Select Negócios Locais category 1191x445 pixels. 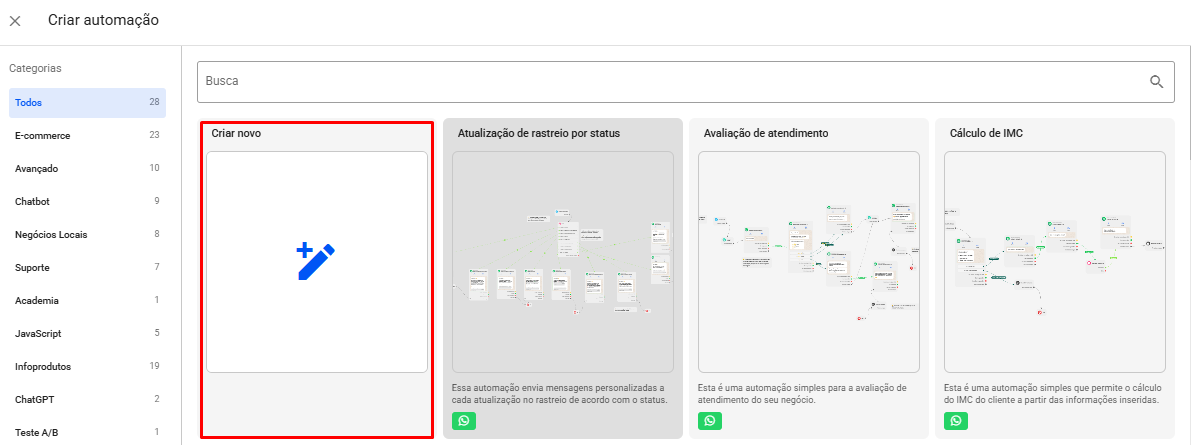point(87,235)
